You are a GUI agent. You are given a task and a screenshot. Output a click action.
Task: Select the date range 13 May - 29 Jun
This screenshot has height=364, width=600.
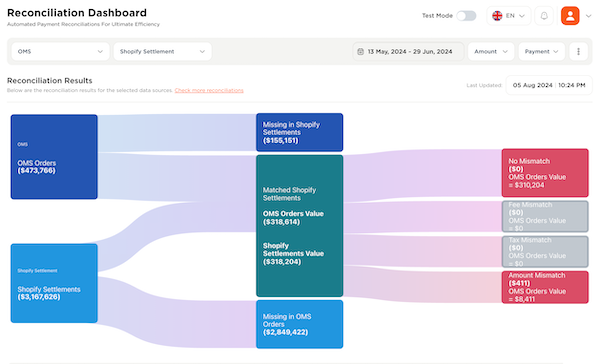pos(408,51)
